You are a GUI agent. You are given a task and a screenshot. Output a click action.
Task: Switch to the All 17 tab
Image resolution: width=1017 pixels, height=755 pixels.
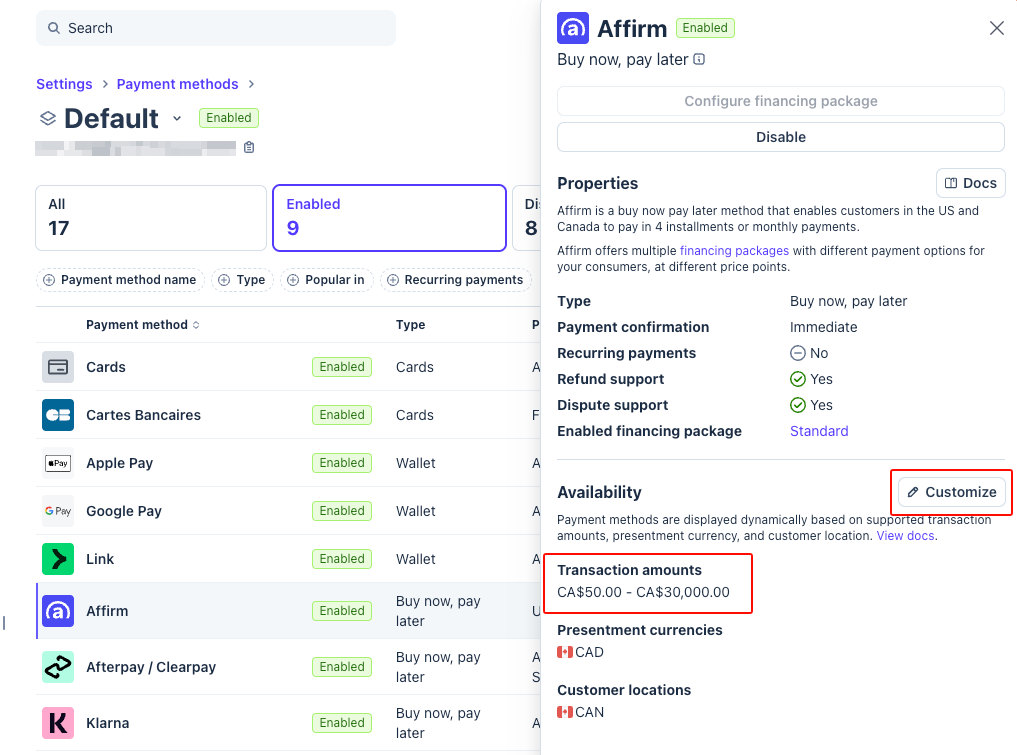150,217
